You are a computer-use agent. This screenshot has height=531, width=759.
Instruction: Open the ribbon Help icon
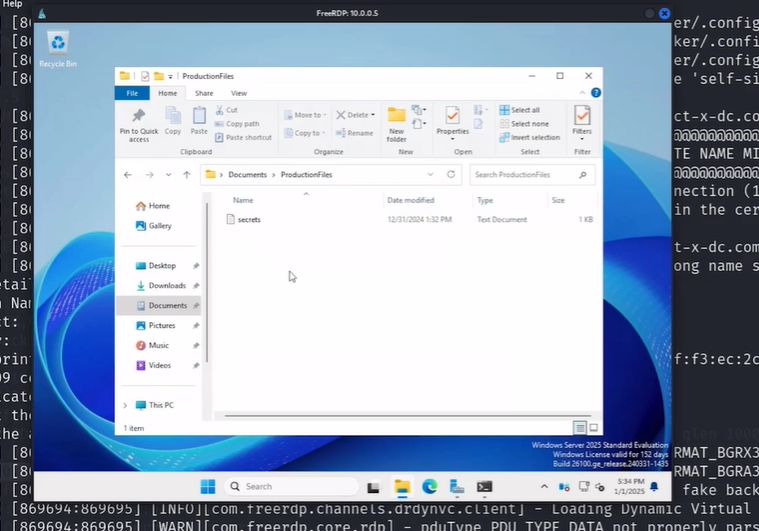pyautogui.click(x=596, y=93)
